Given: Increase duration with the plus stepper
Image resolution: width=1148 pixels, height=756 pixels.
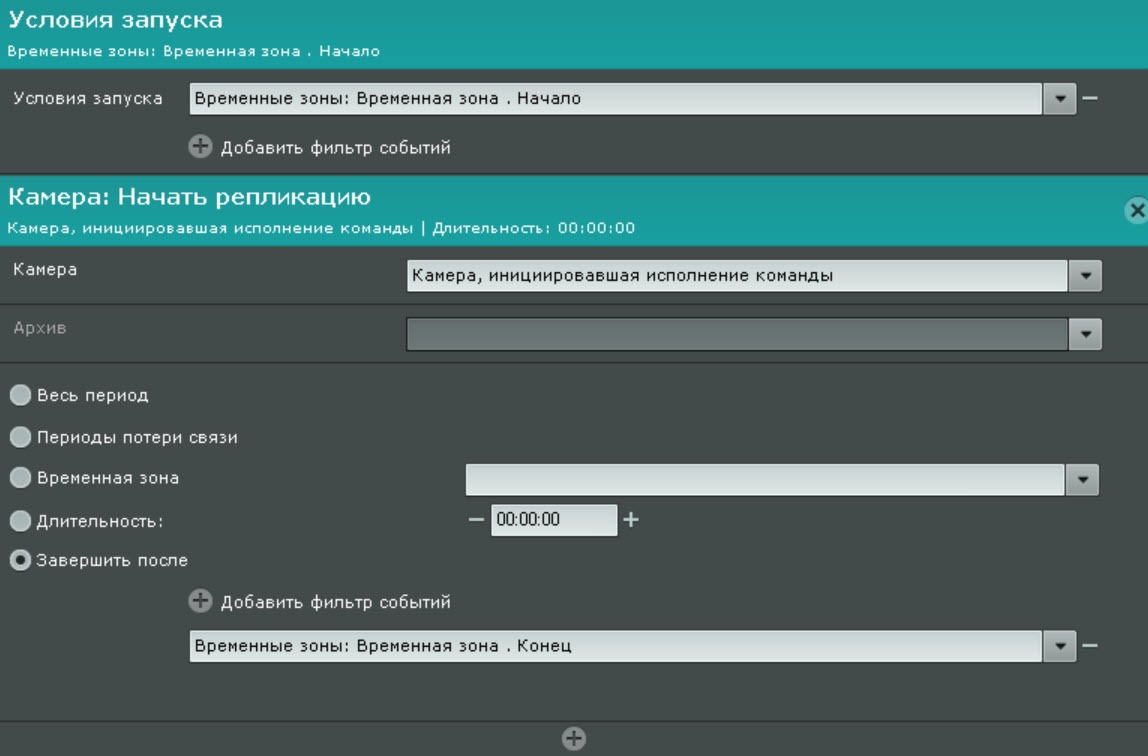Looking at the screenshot, I should [631, 520].
